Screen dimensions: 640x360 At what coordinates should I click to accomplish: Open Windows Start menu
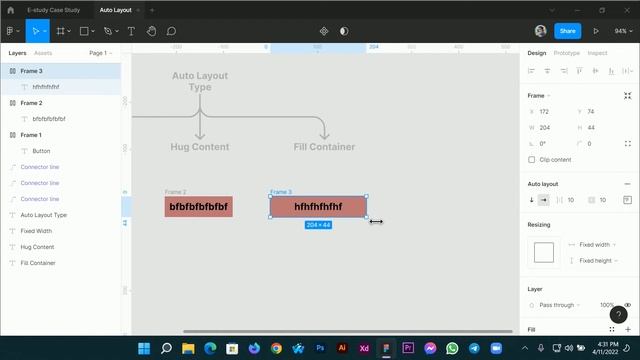point(144,348)
